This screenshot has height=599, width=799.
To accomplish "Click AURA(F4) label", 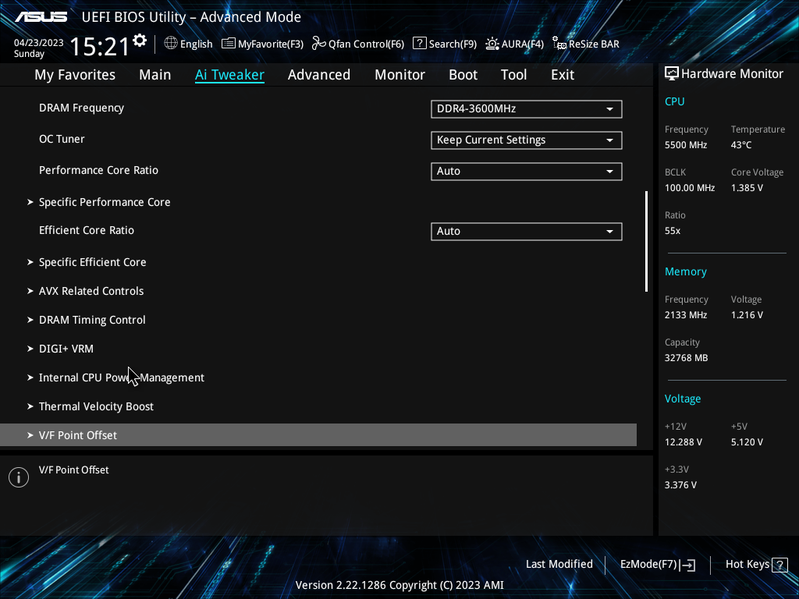I will click(x=522, y=44).
